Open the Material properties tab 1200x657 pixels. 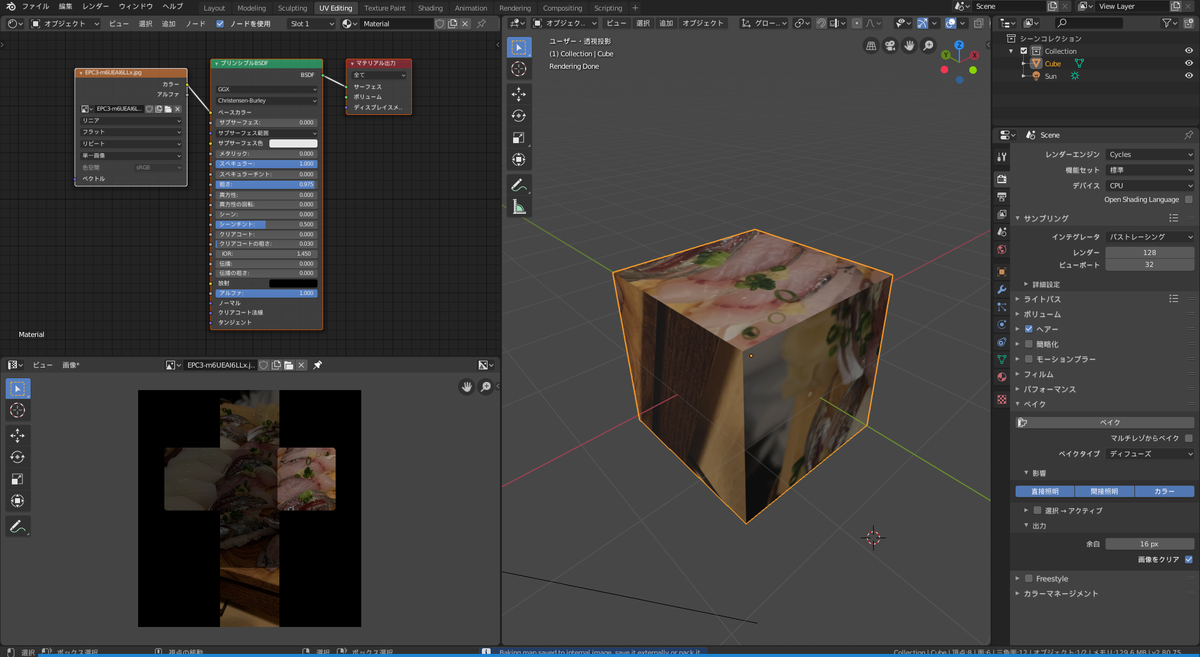coord(1002,377)
